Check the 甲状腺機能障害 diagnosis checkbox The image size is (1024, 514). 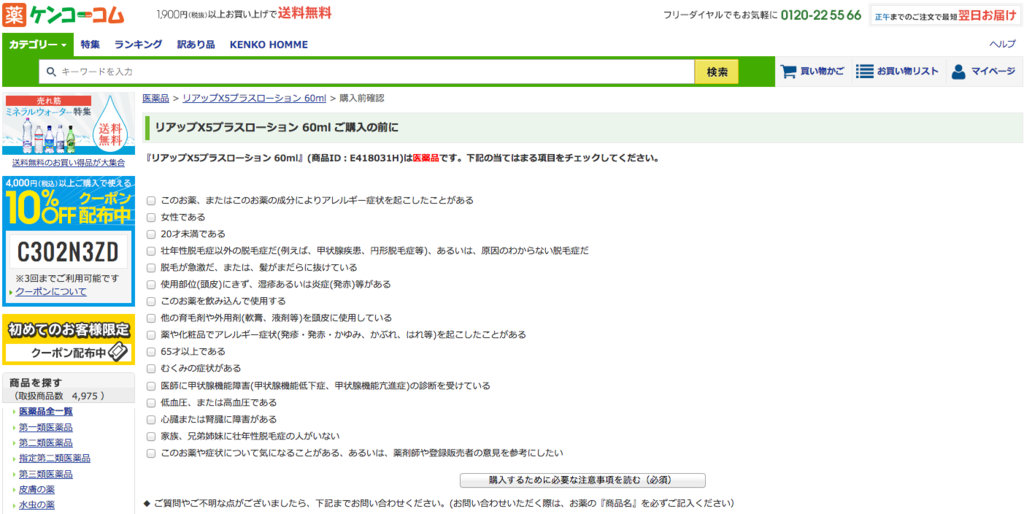point(151,386)
